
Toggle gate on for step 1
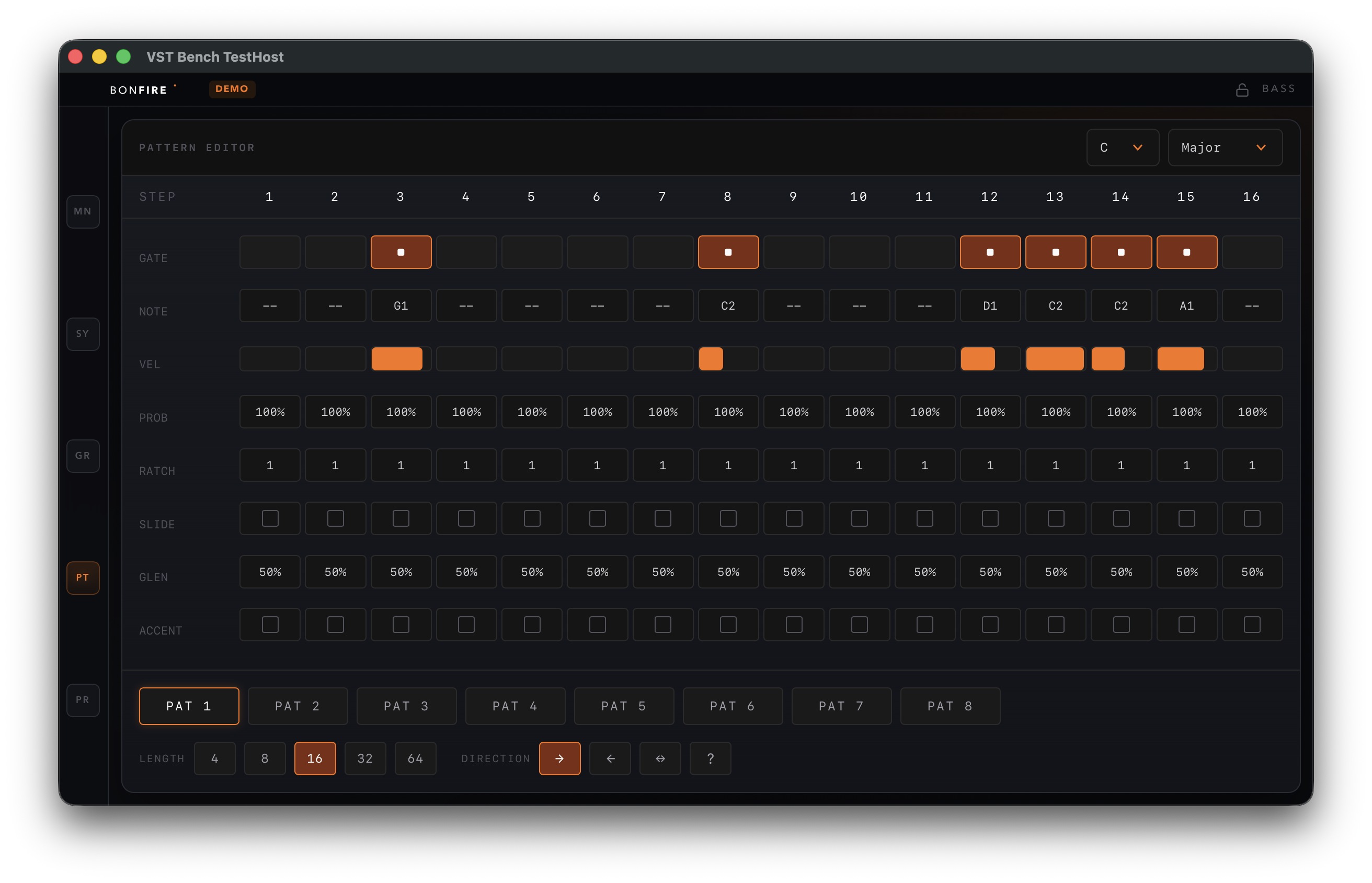click(269, 252)
